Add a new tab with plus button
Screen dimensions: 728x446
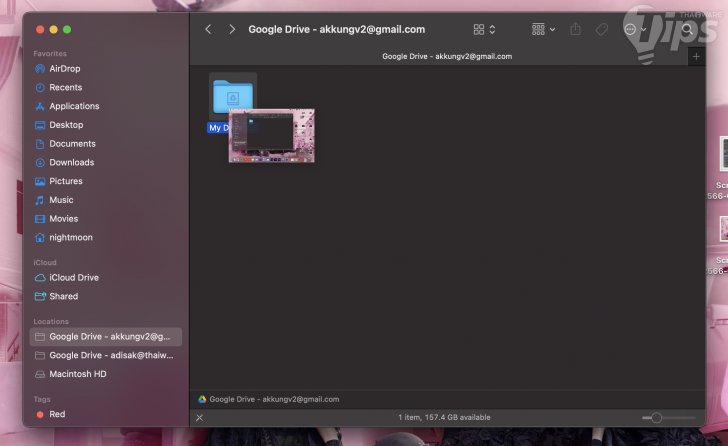pyautogui.click(x=696, y=57)
